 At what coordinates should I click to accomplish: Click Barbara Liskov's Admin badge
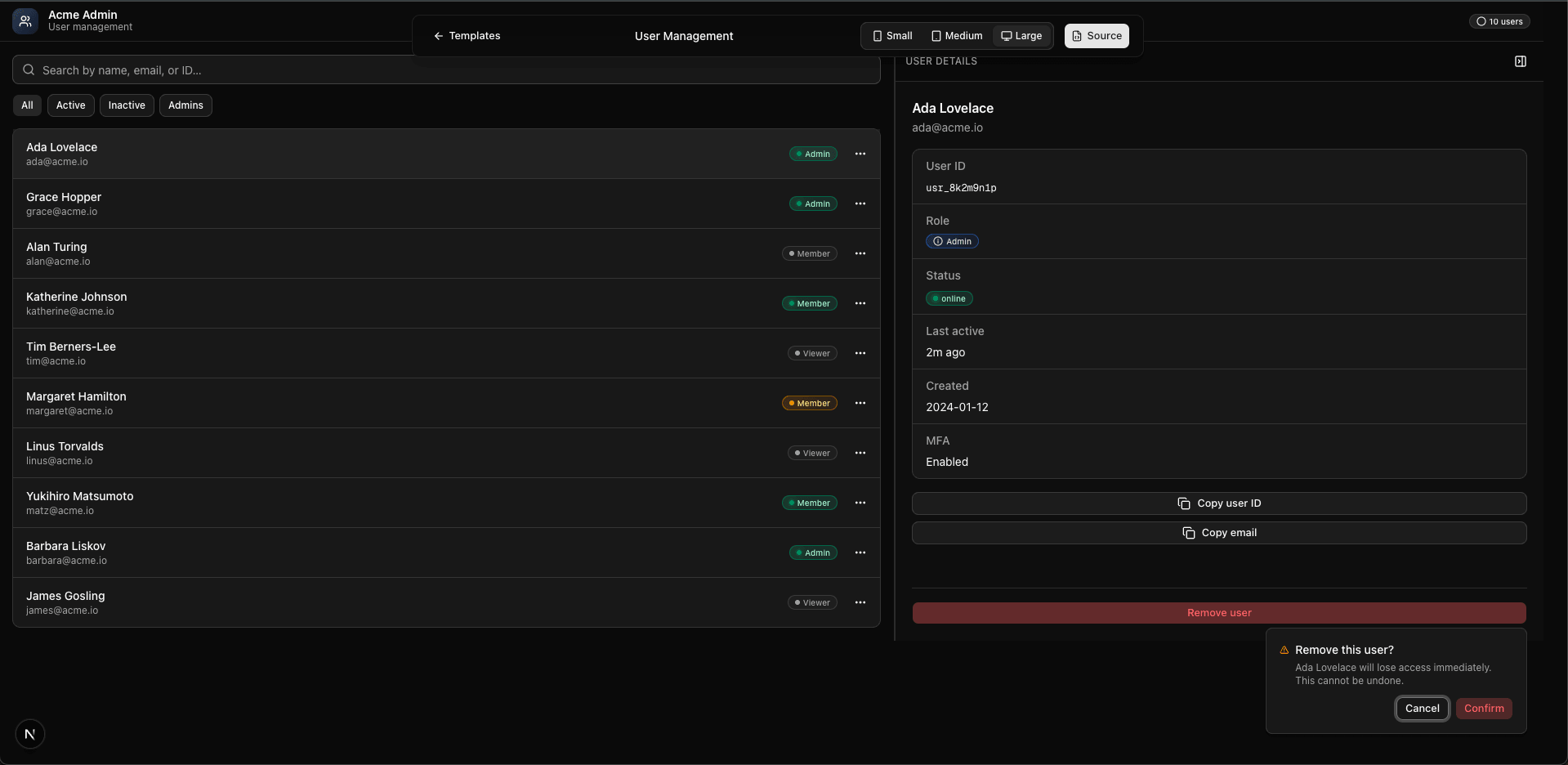click(813, 552)
